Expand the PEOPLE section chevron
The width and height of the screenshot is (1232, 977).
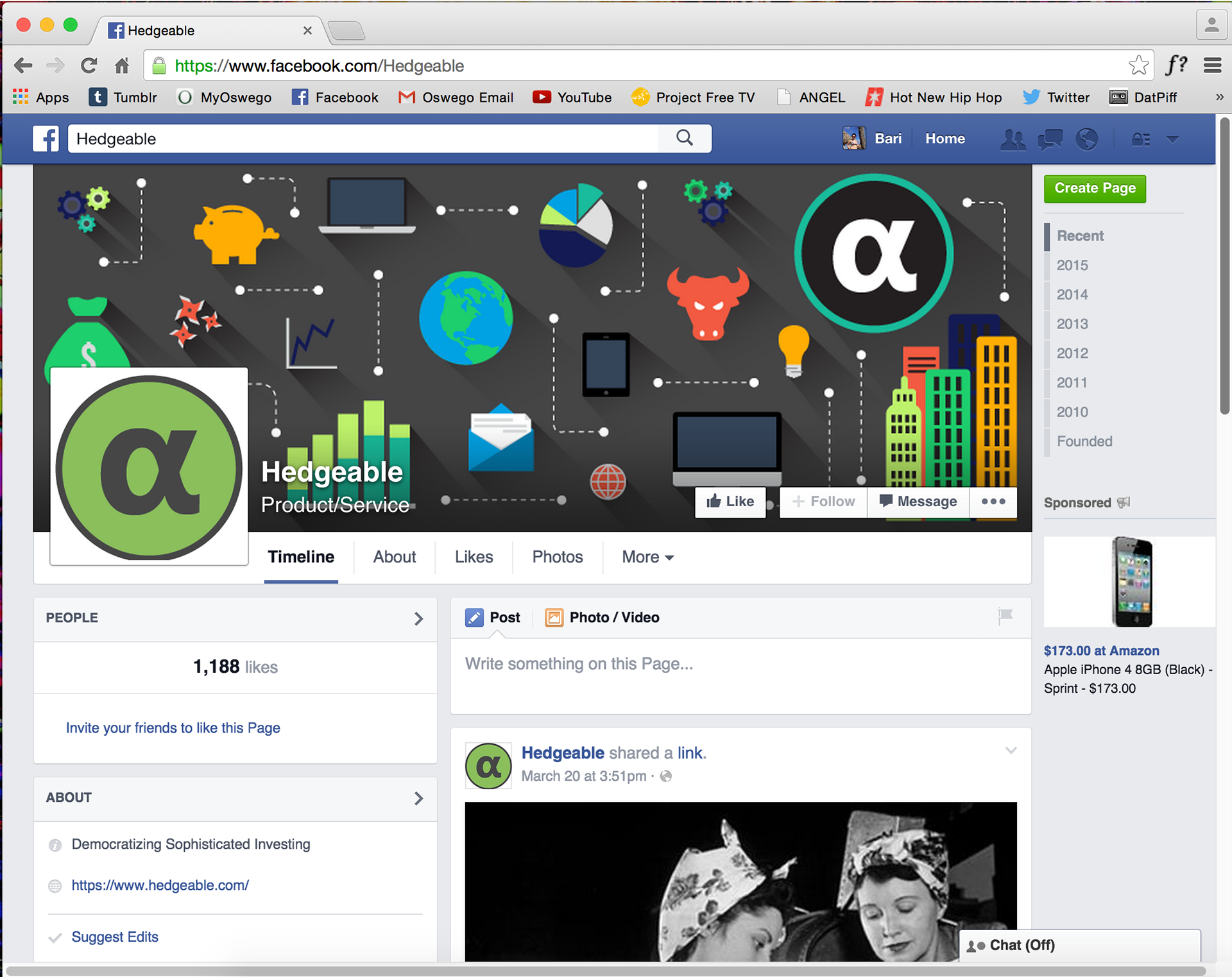(x=418, y=618)
